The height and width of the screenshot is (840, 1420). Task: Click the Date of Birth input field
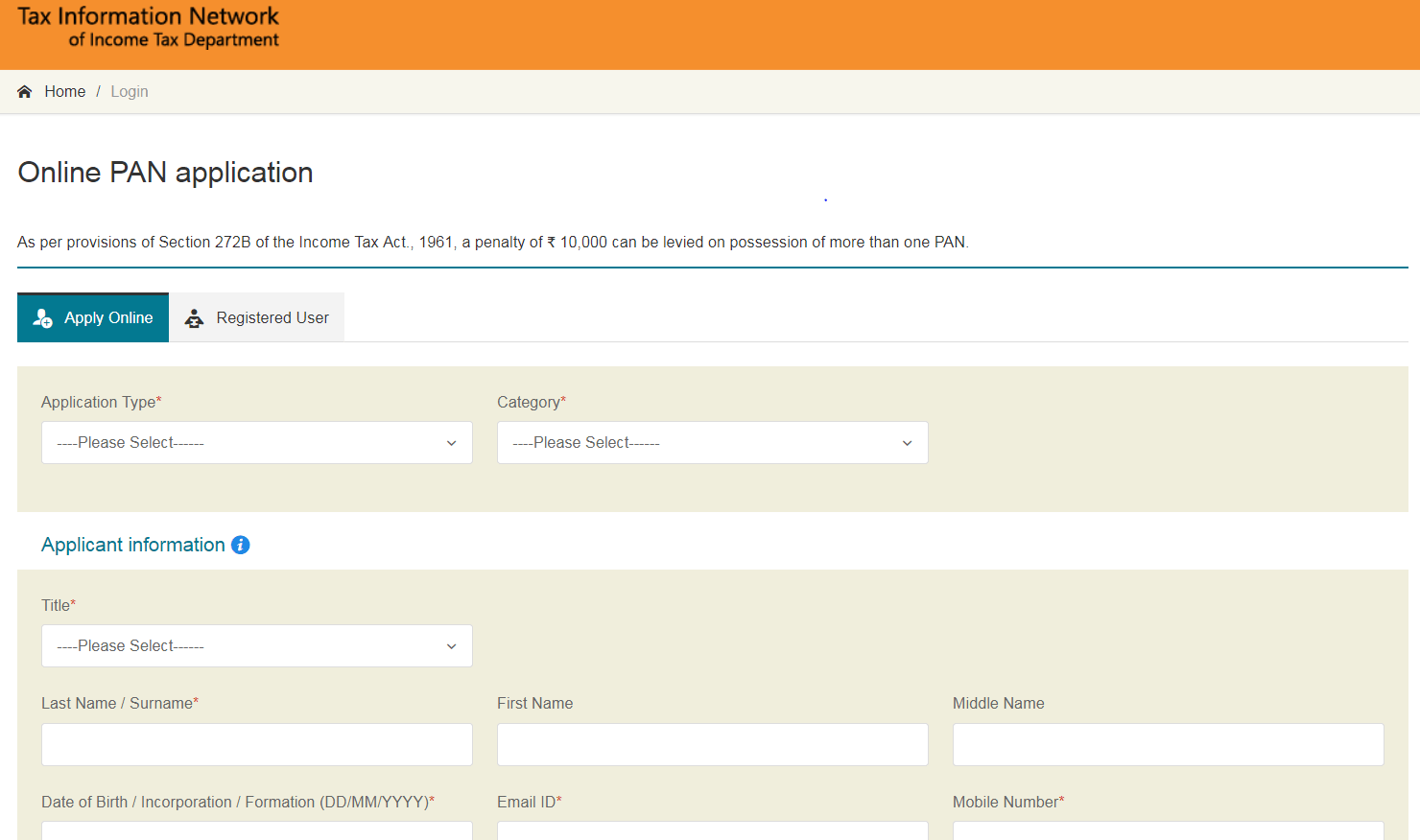(257, 830)
